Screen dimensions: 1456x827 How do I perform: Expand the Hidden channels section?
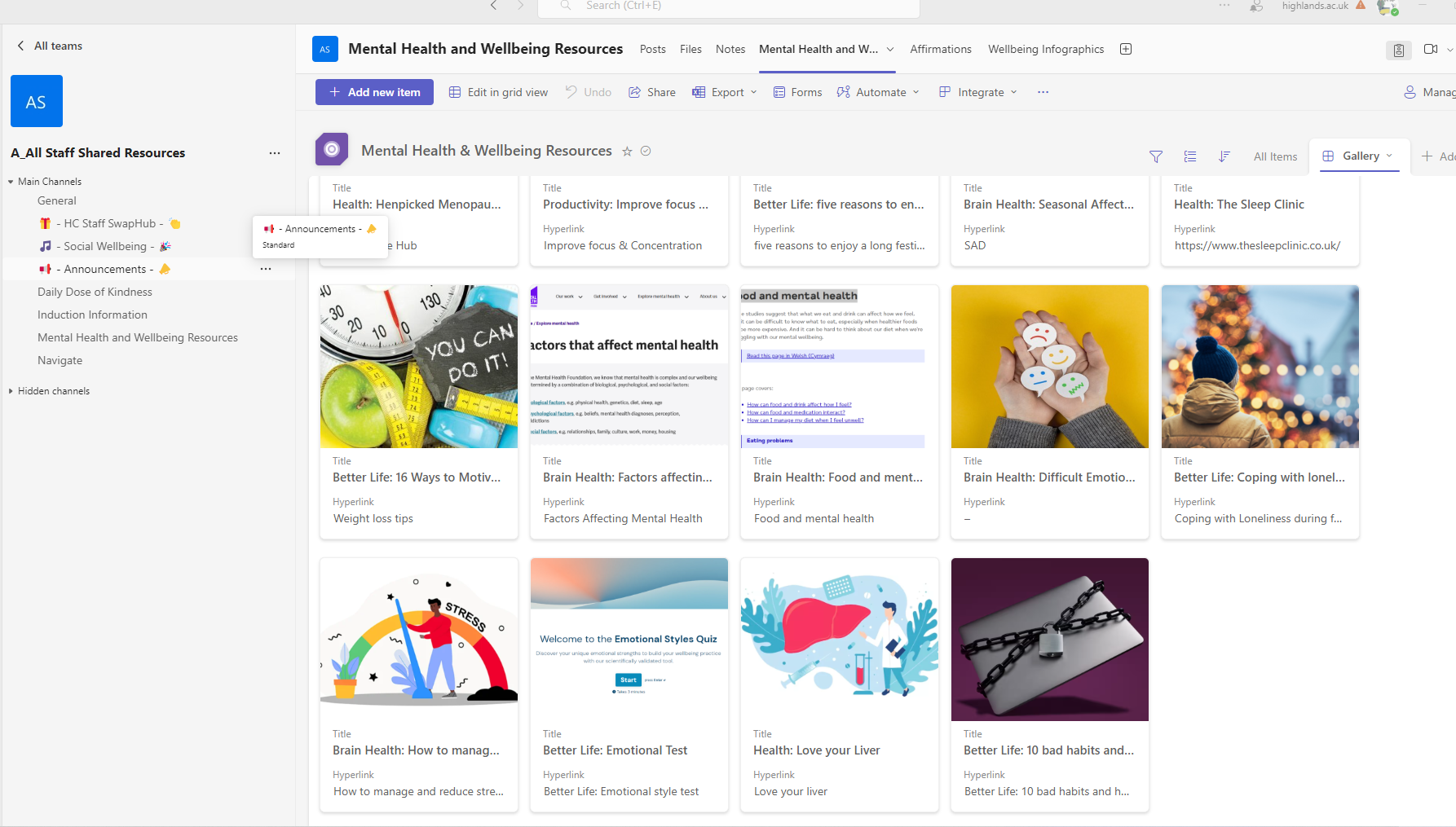11,391
